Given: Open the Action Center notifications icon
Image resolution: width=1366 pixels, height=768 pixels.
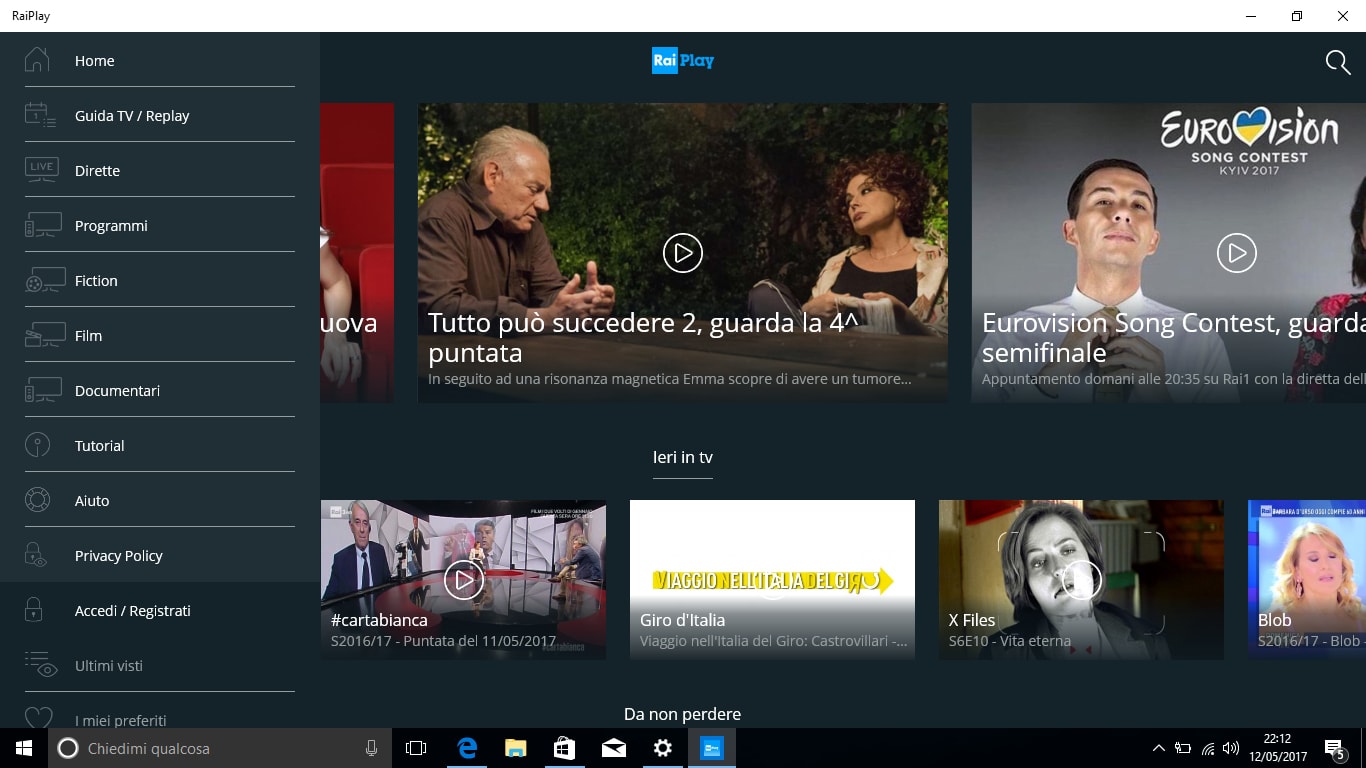Looking at the screenshot, I should point(1334,748).
